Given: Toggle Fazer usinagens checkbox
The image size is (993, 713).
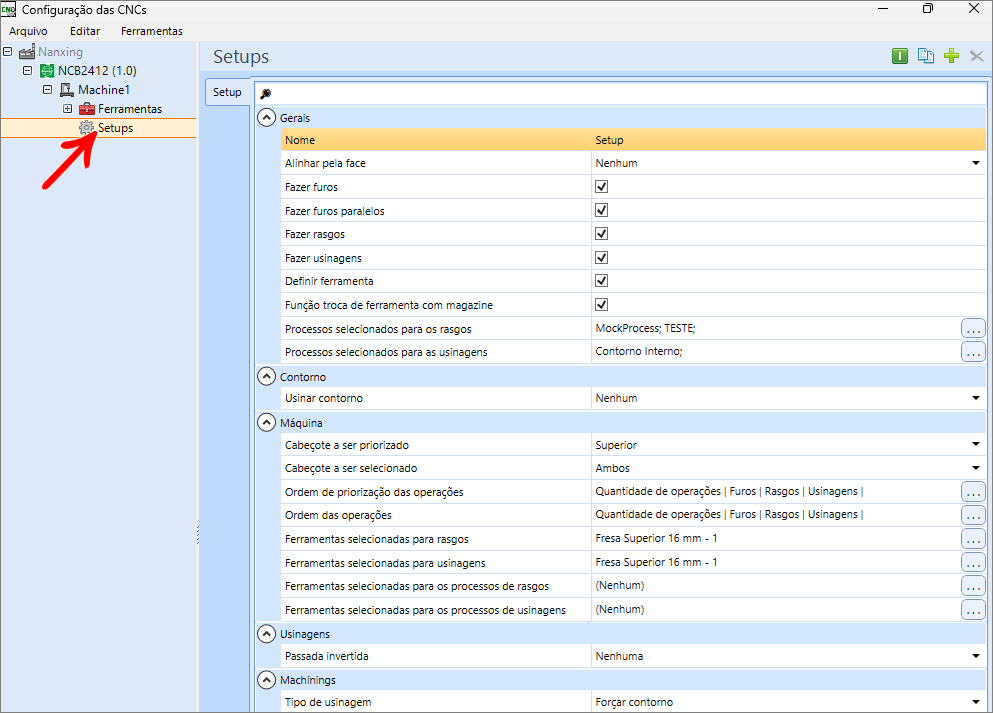Looking at the screenshot, I should coord(602,258).
